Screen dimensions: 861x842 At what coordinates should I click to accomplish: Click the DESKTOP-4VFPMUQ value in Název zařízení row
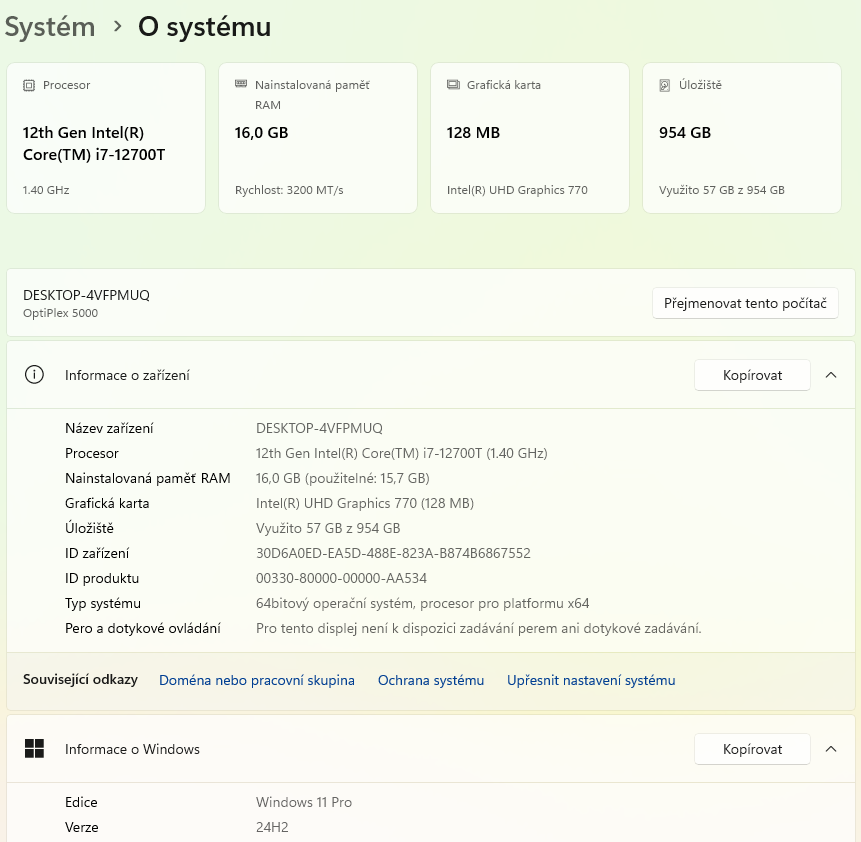point(319,428)
